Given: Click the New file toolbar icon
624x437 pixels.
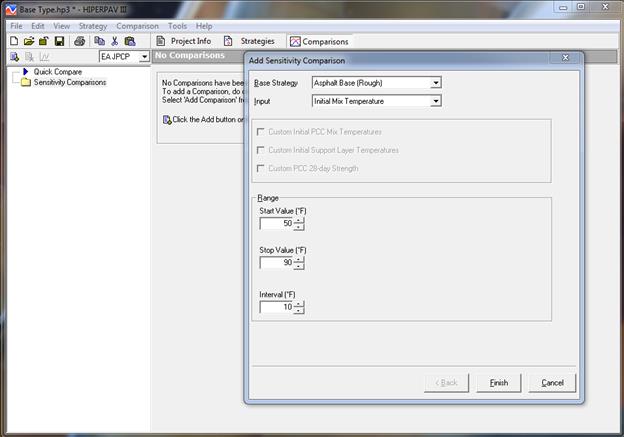Looking at the screenshot, I should tap(13, 41).
